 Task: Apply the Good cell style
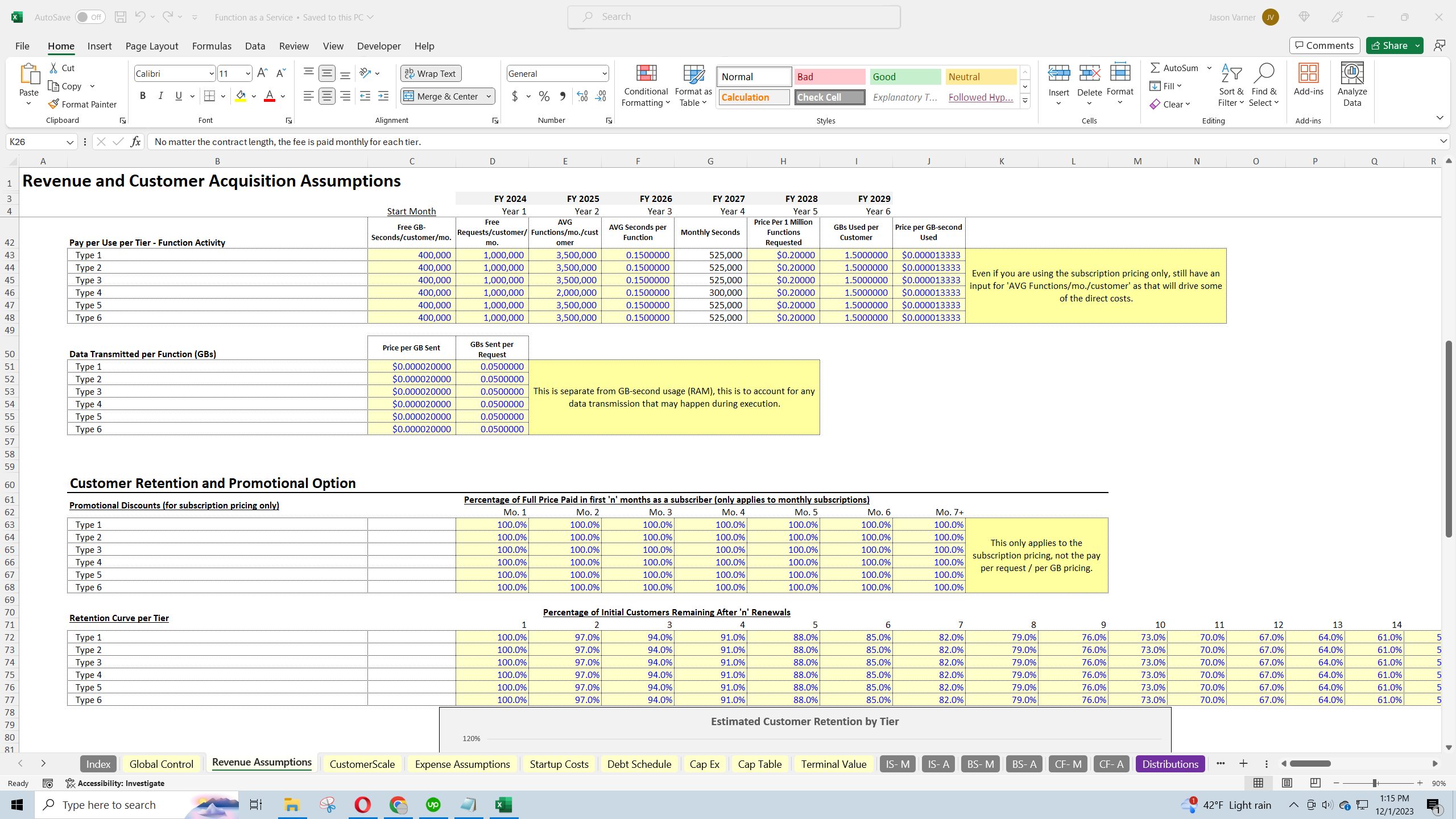905,77
